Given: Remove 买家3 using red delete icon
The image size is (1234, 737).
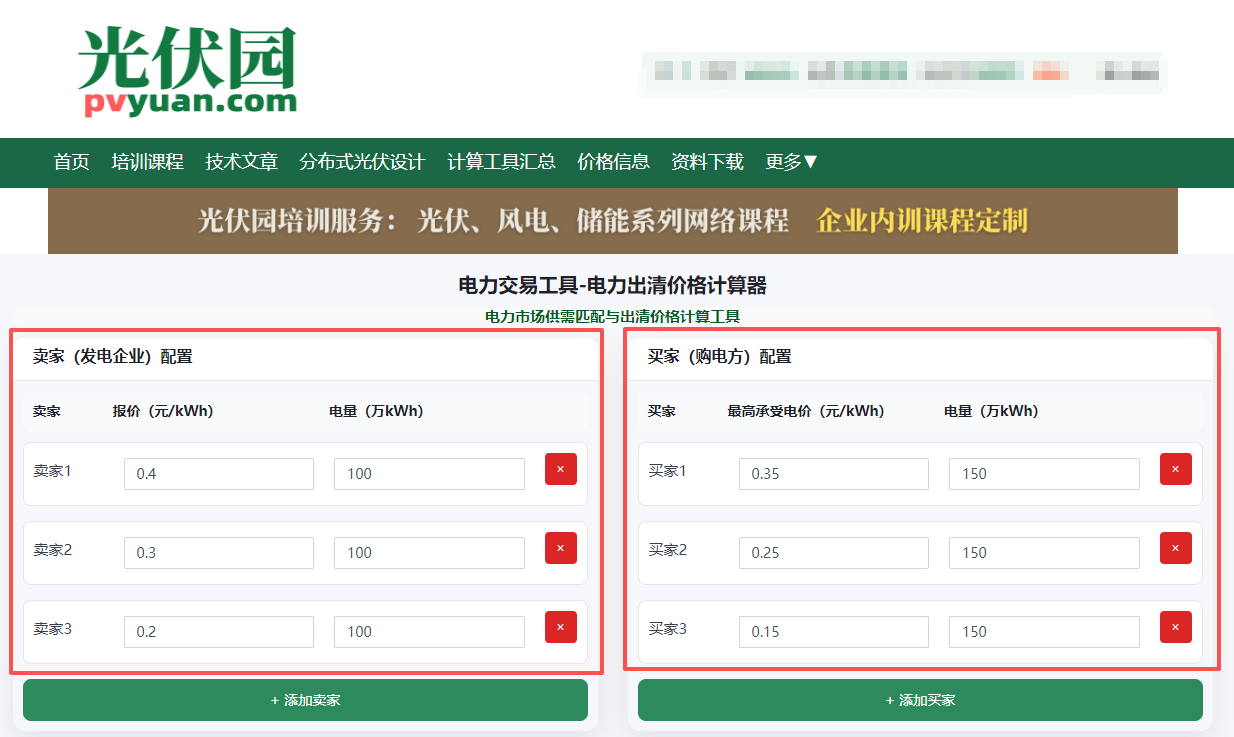Looking at the screenshot, I should click(x=1175, y=627).
